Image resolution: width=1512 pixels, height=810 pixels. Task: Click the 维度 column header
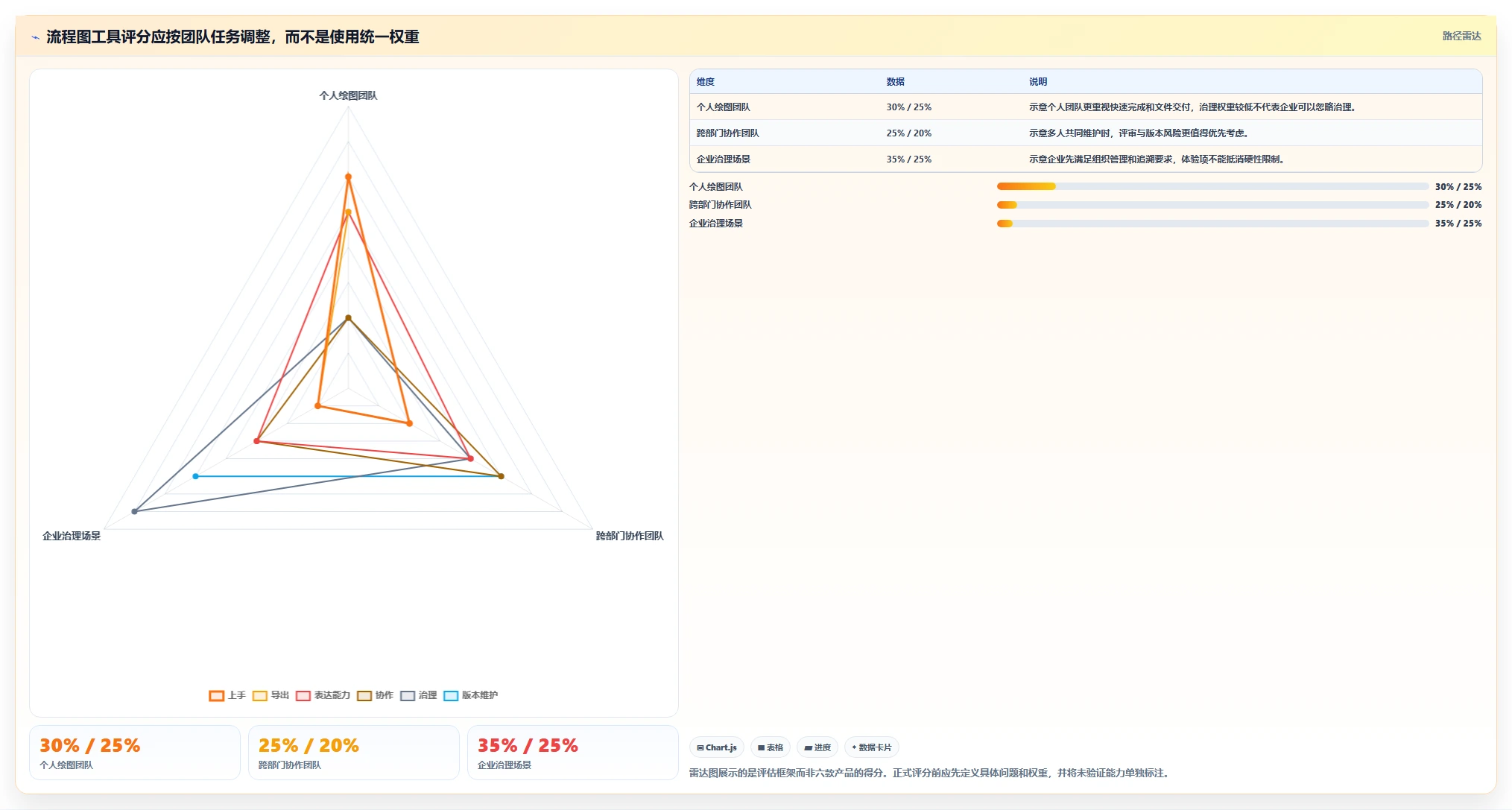coord(706,82)
